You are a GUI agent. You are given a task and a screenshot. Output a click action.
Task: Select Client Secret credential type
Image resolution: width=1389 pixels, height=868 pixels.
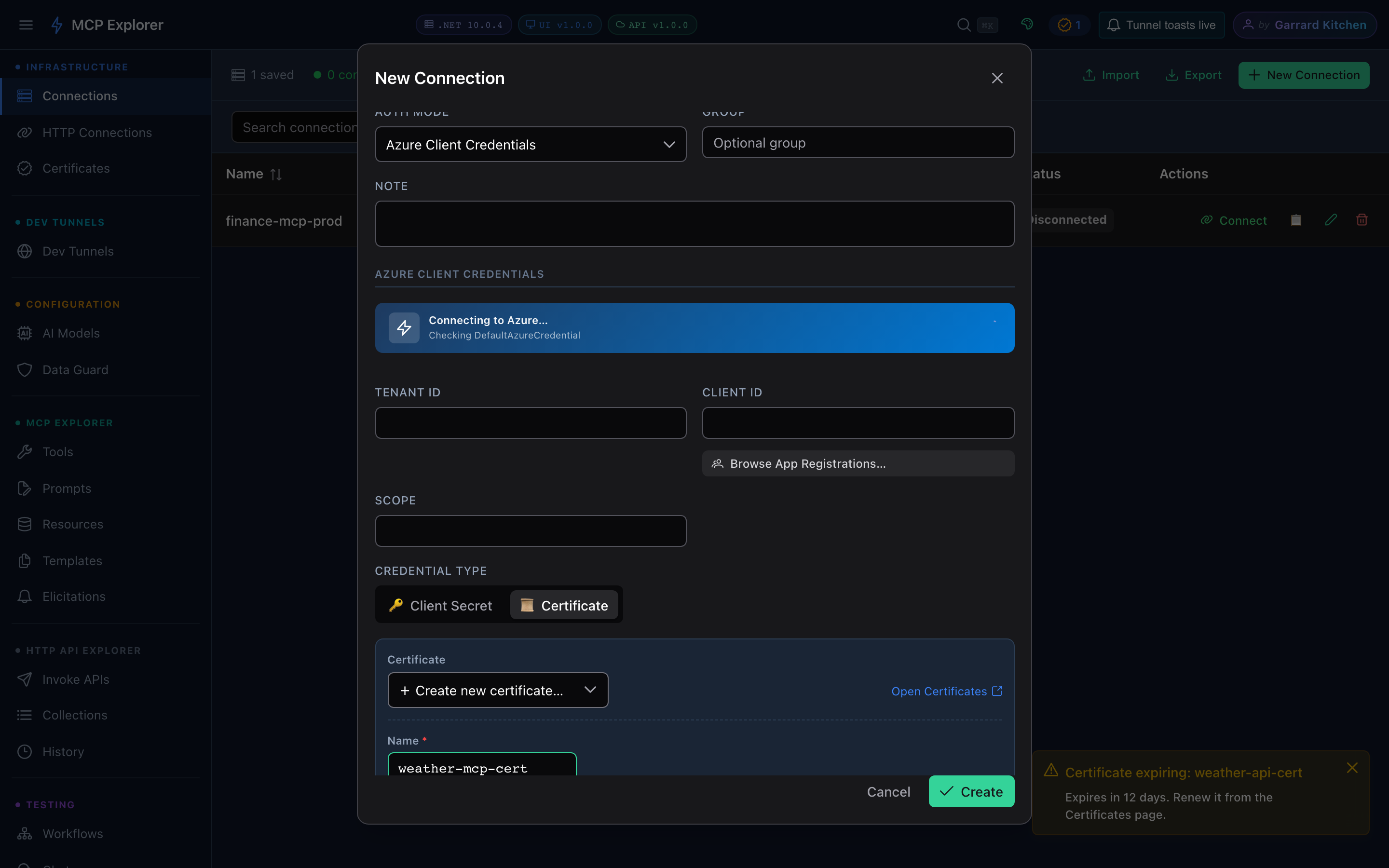pyautogui.click(x=441, y=605)
